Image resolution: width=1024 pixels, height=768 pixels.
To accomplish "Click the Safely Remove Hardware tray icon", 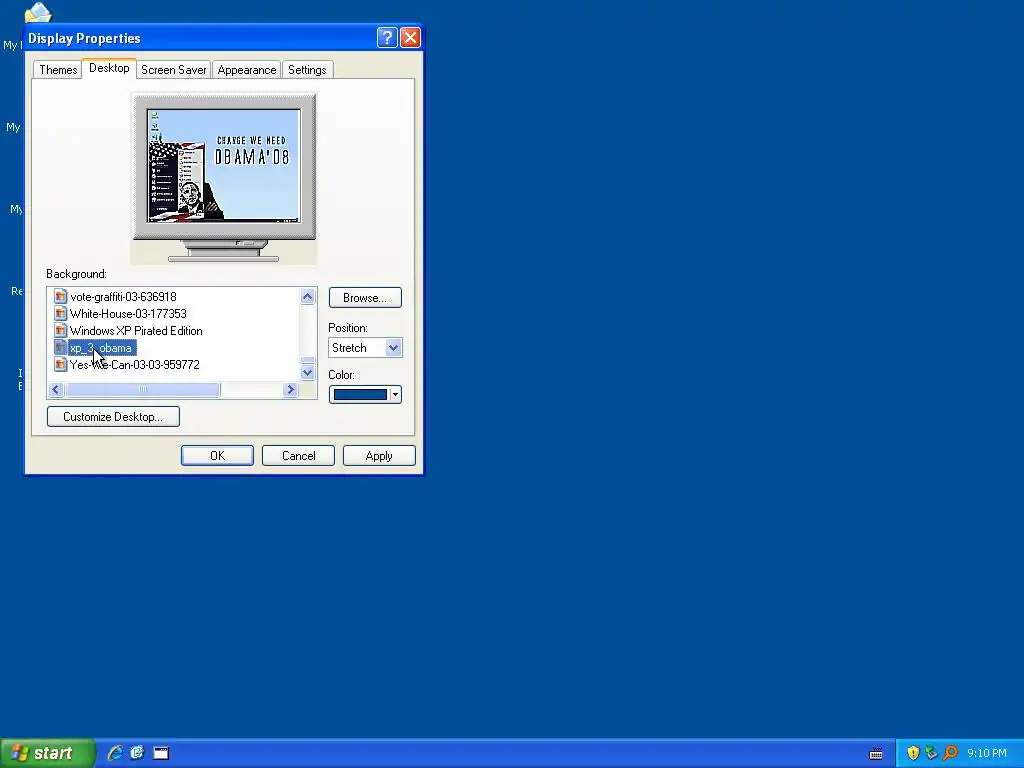I will [x=931, y=753].
